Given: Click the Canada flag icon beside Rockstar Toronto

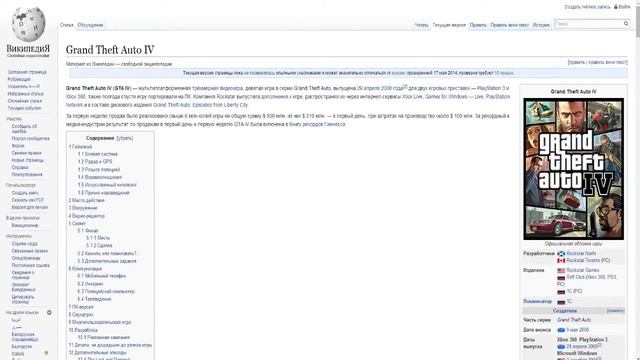Looking at the screenshot, I should tap(561, 260).
